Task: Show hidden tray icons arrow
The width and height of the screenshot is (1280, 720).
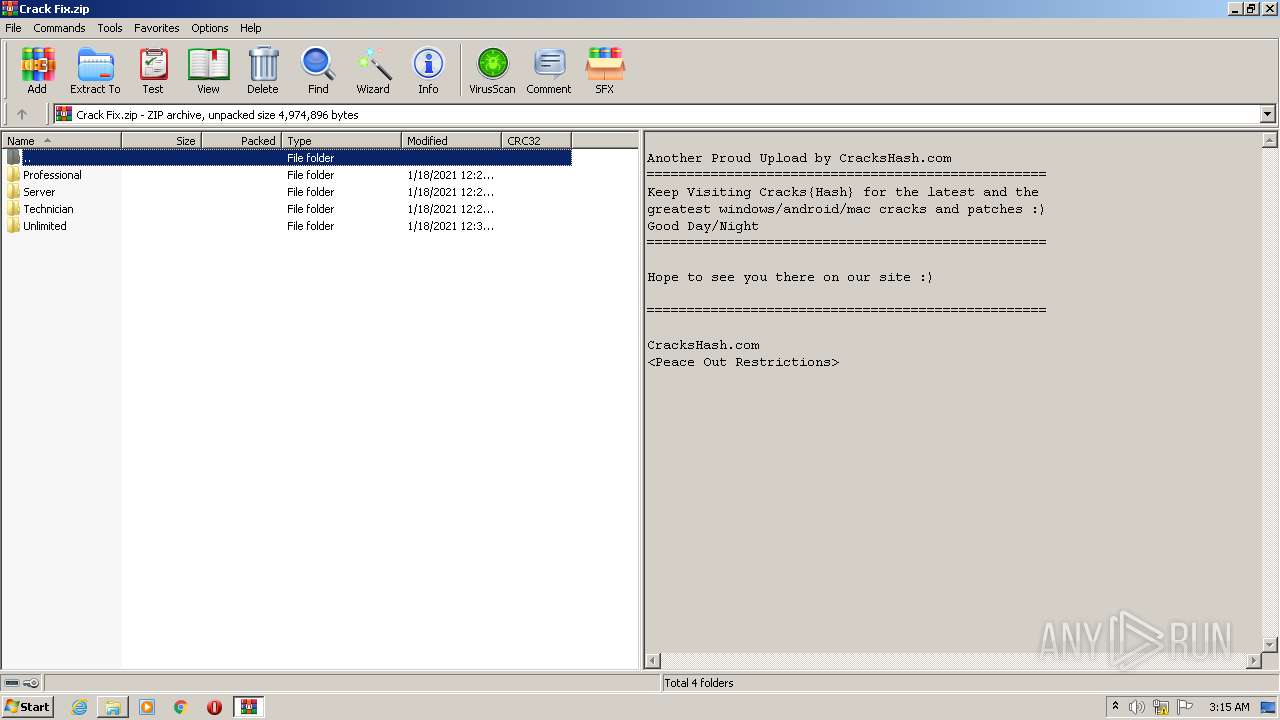Action: [x=1115, y=706]
